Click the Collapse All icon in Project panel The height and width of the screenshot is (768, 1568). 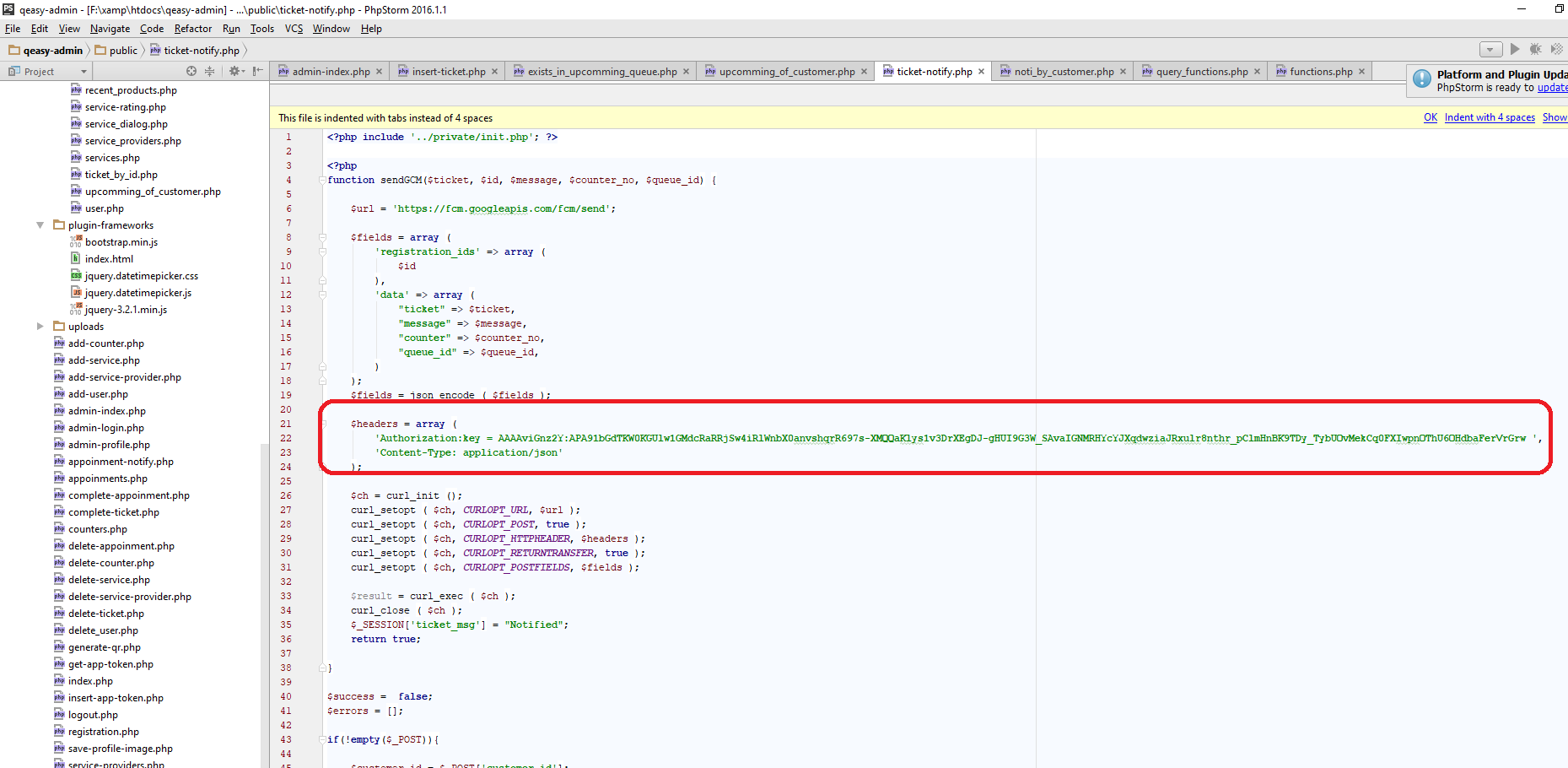tap(210, 72)
